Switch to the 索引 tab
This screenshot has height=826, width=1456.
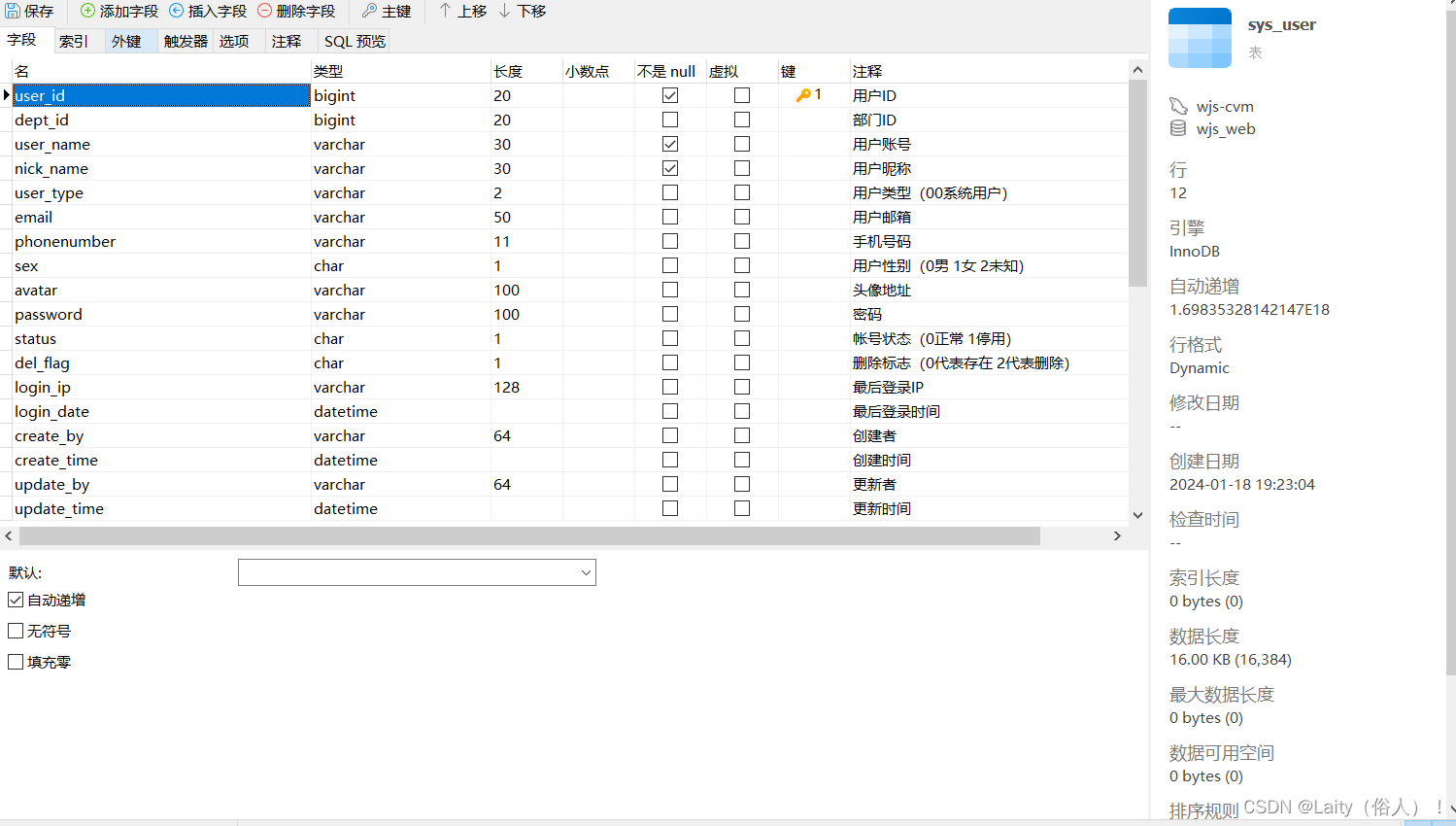(x=74, y=41)
